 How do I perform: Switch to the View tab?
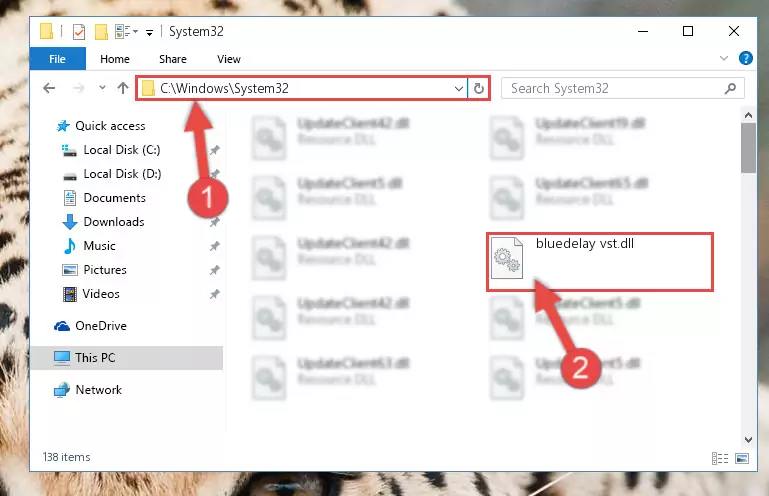tap(229, 59)
